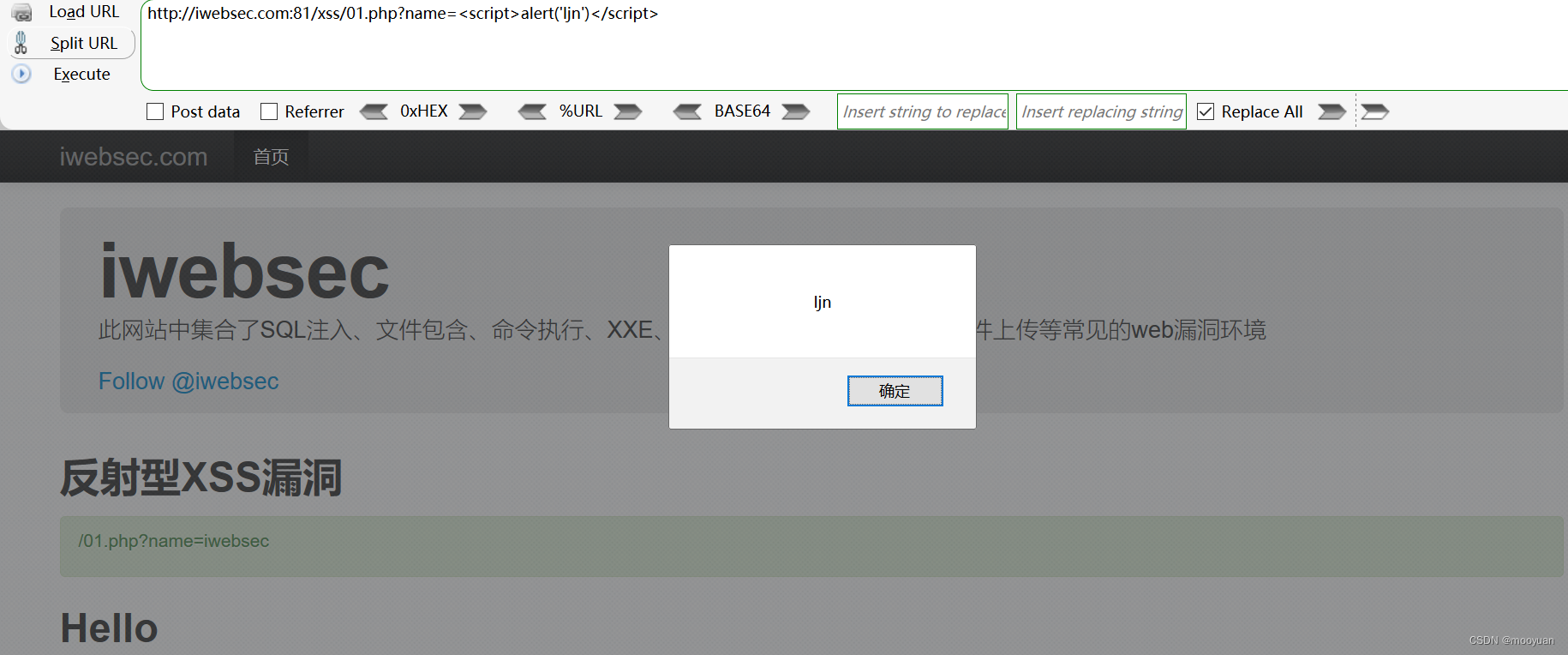Click the %URL label
Image resolution: width=1568 pixels, height=655 pixels.
pos(581,111)
